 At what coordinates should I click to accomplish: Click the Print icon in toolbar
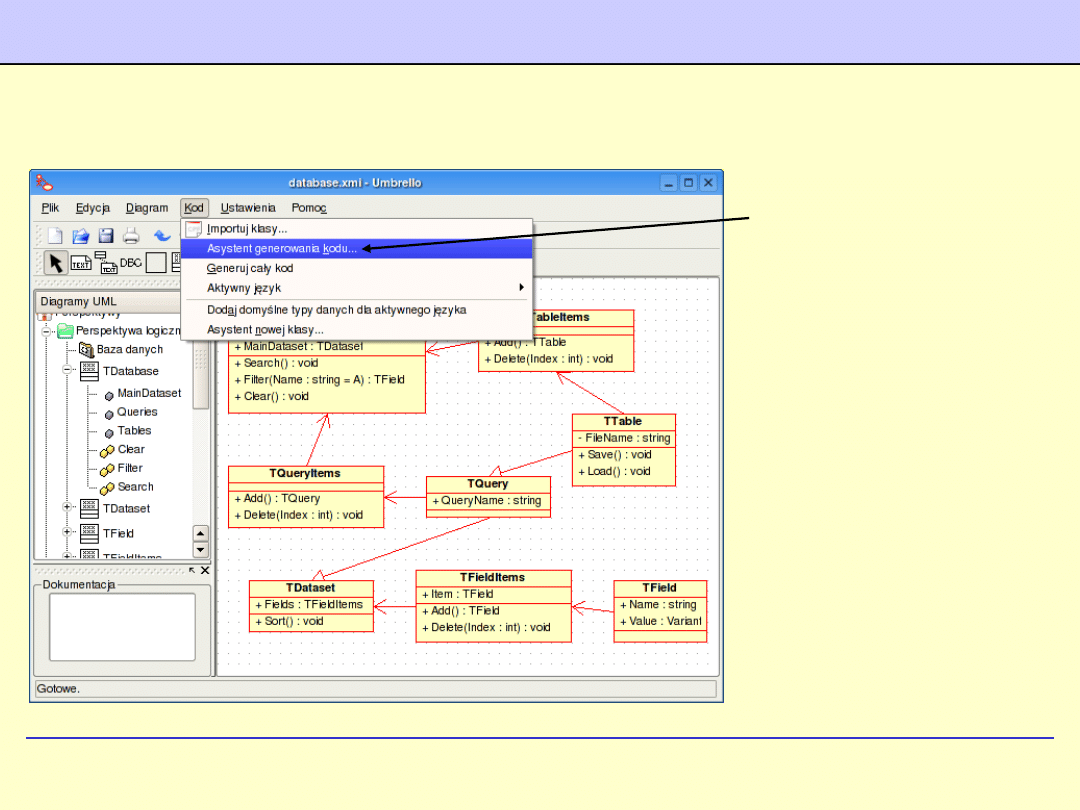(131, 236)
